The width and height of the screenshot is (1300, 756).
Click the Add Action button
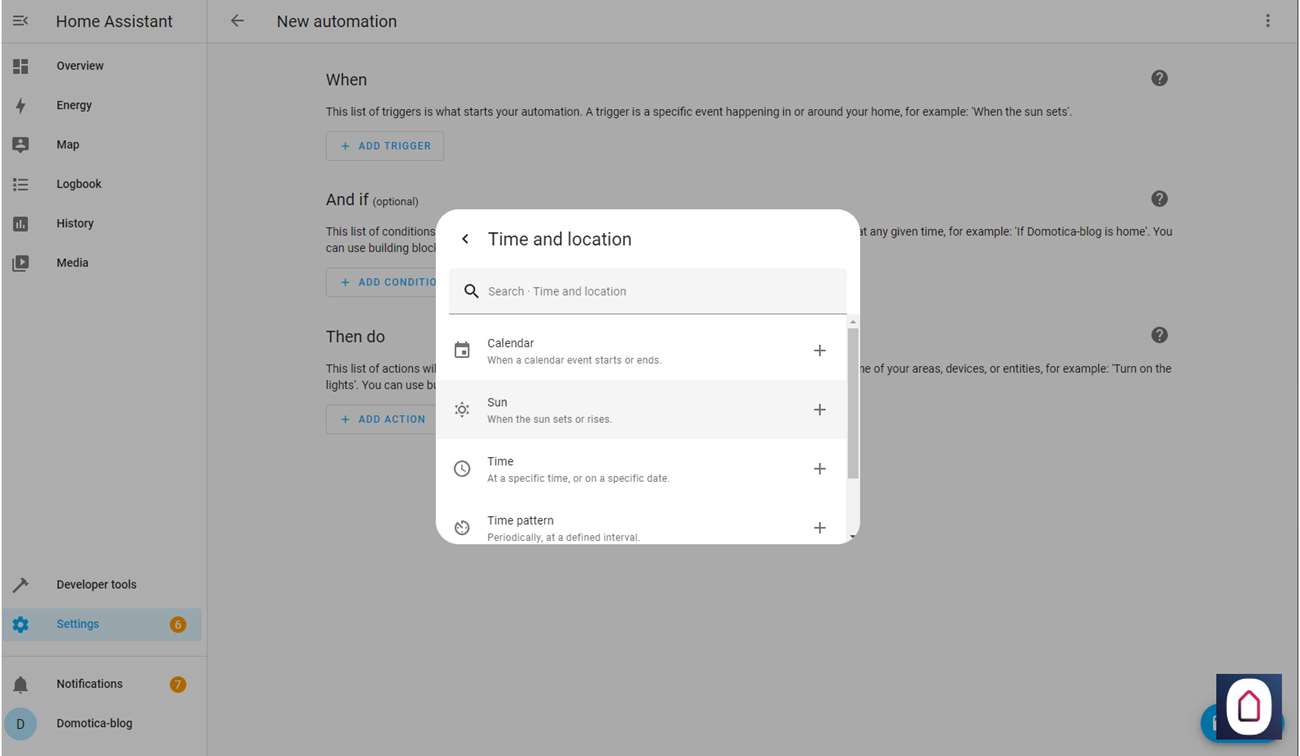[383, 419]
